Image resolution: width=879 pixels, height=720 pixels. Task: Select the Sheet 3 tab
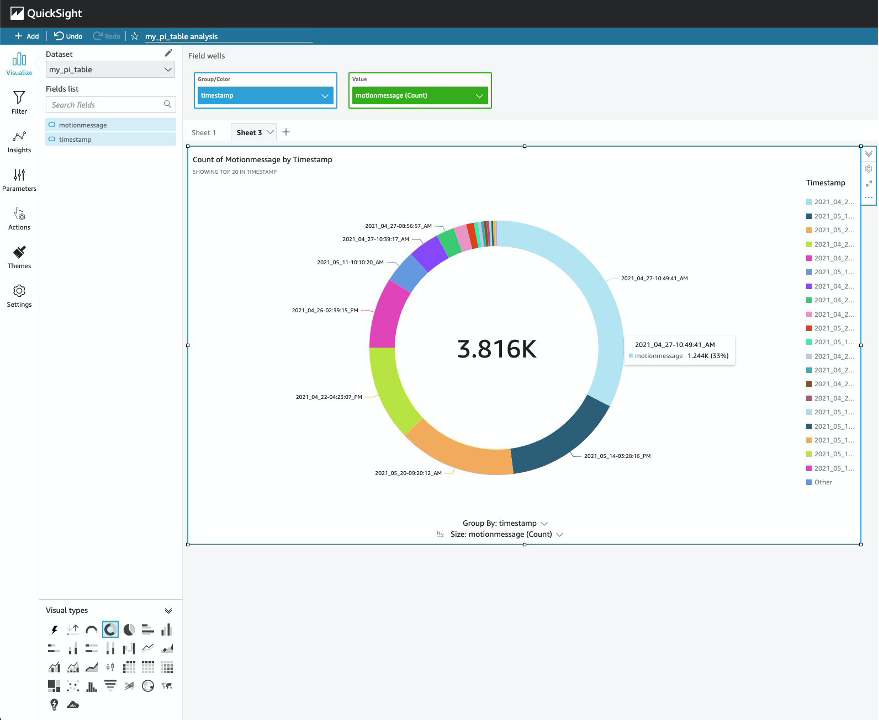(249, 132)
